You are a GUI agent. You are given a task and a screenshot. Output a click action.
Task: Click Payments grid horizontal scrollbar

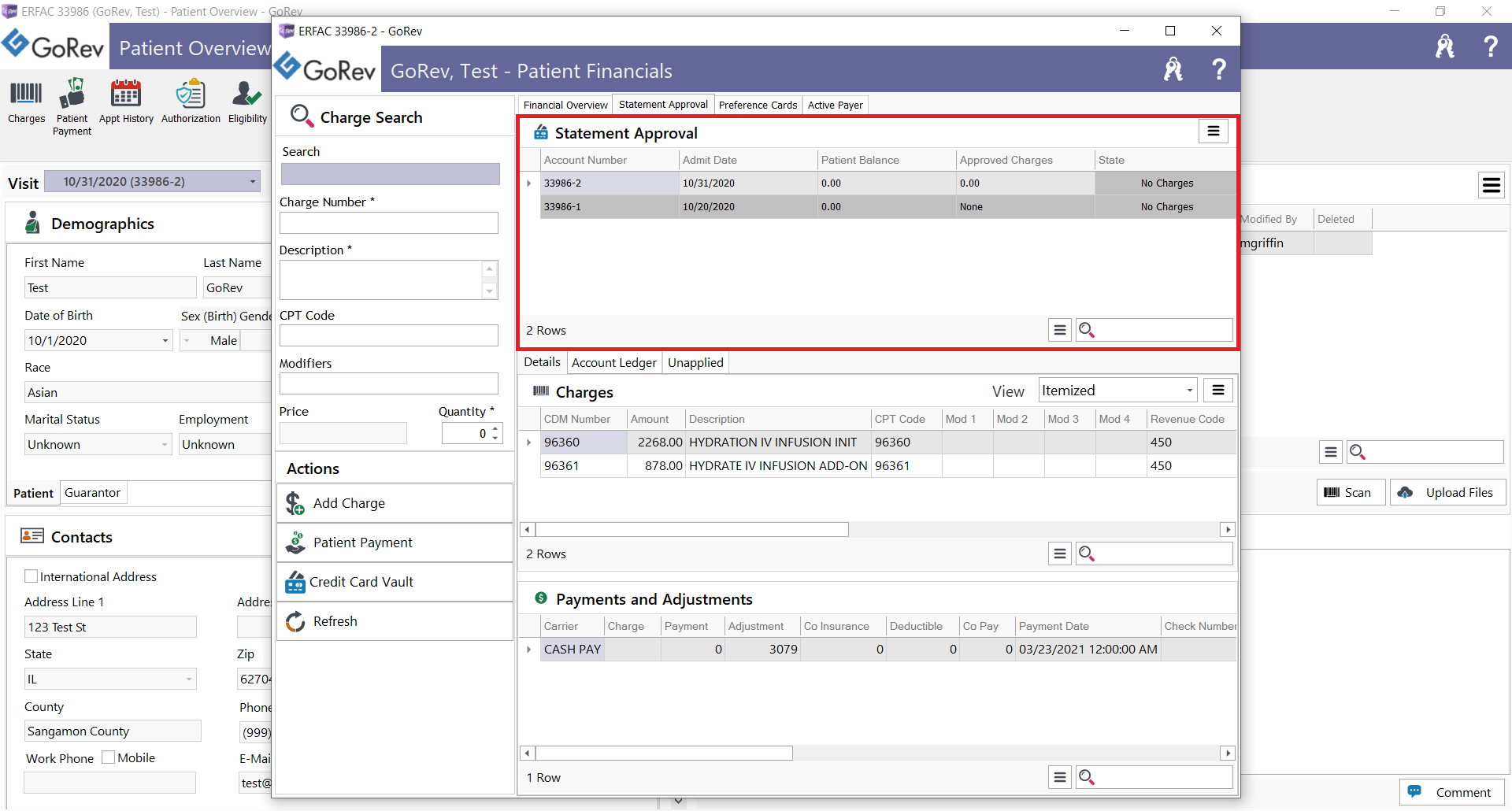pyautogui.click(x=663, y=753)
